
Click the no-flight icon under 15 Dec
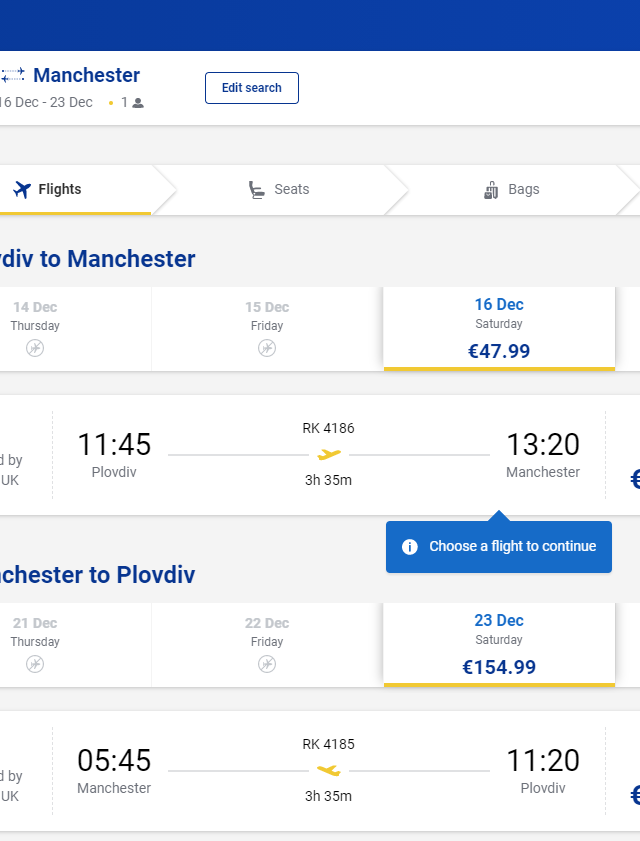click(267, 348)
